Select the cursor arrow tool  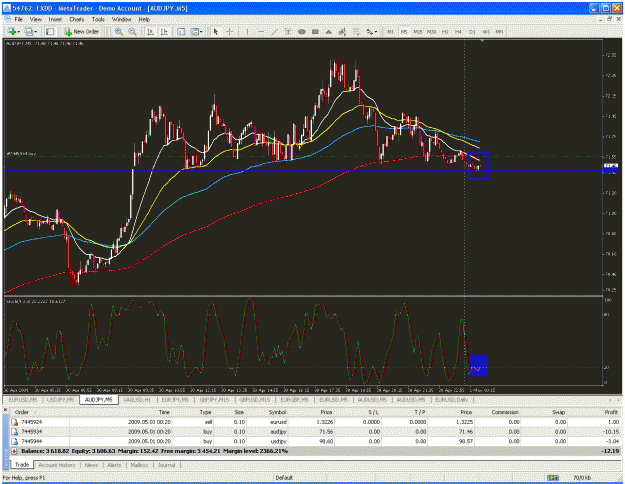[x=216, y=31]
